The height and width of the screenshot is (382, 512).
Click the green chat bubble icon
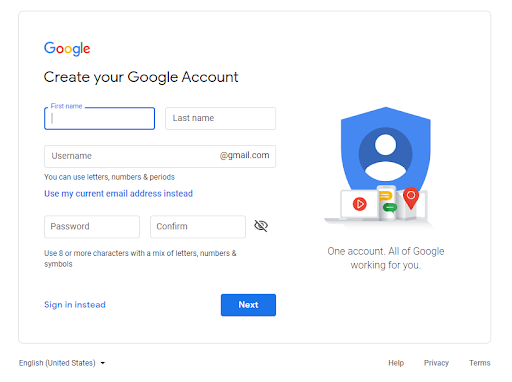pyautogui.click(x=390, y=208)
